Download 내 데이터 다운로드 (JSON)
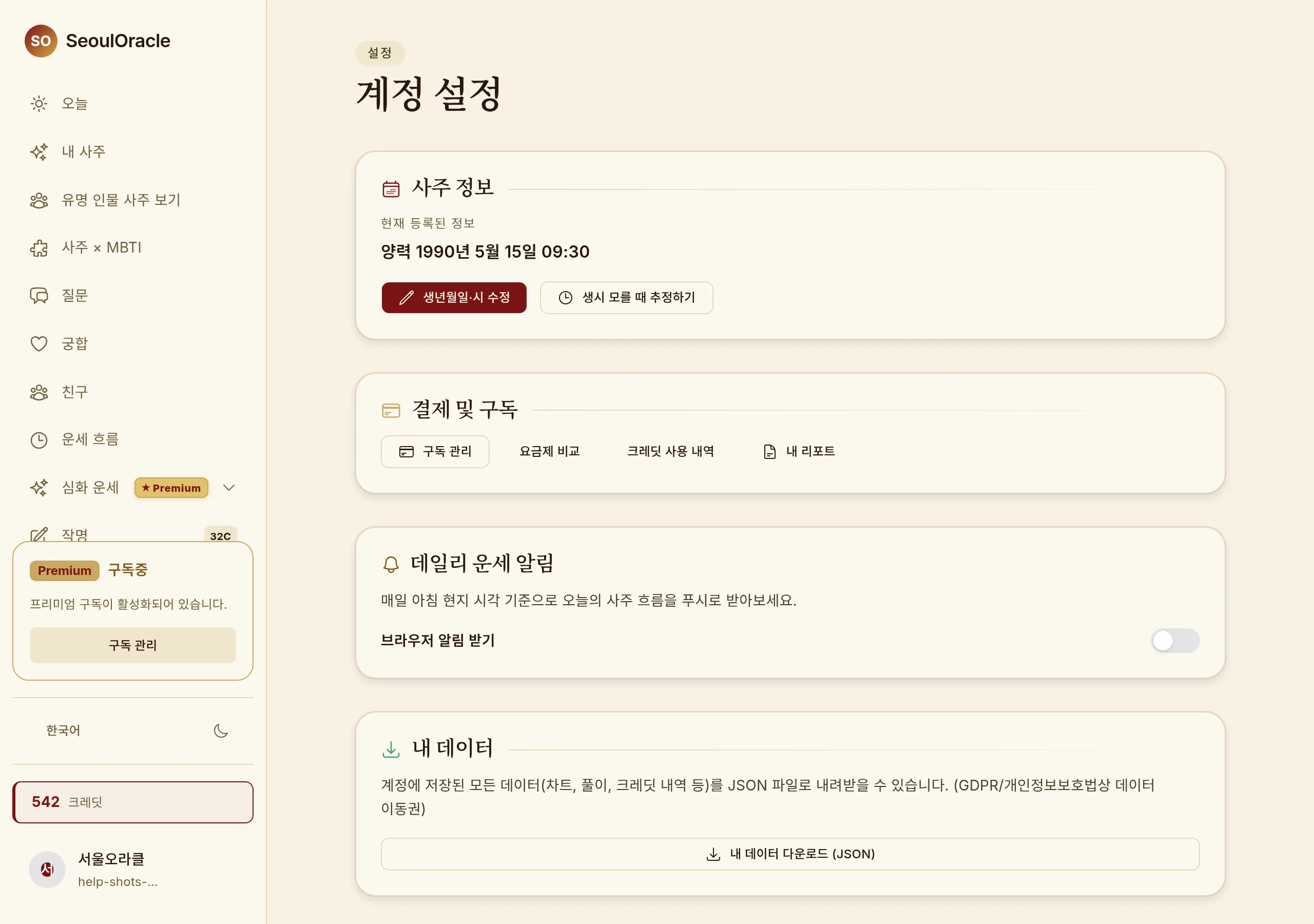This screenshot has height=924, width=1314. [790, 854]
